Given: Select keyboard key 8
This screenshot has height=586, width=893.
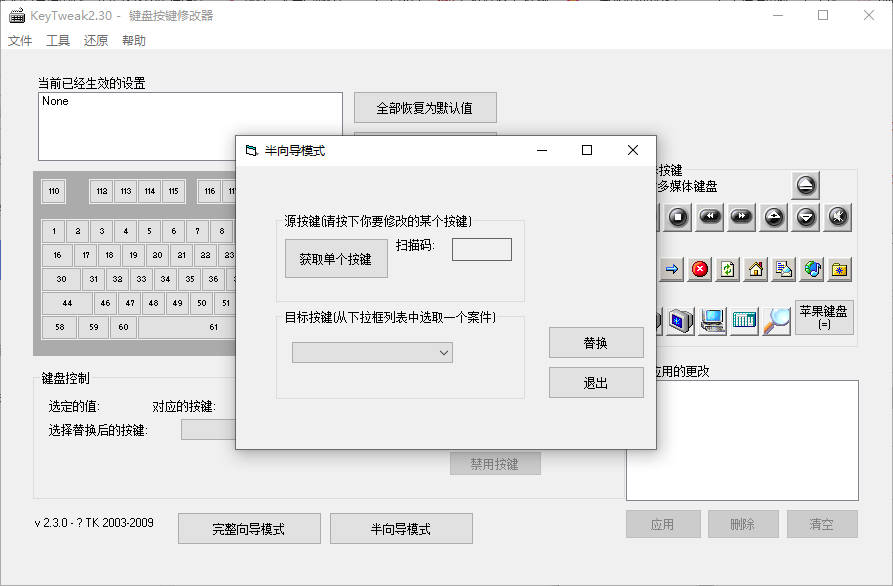Looking at the screenshot, I should (x=222, y=231).
